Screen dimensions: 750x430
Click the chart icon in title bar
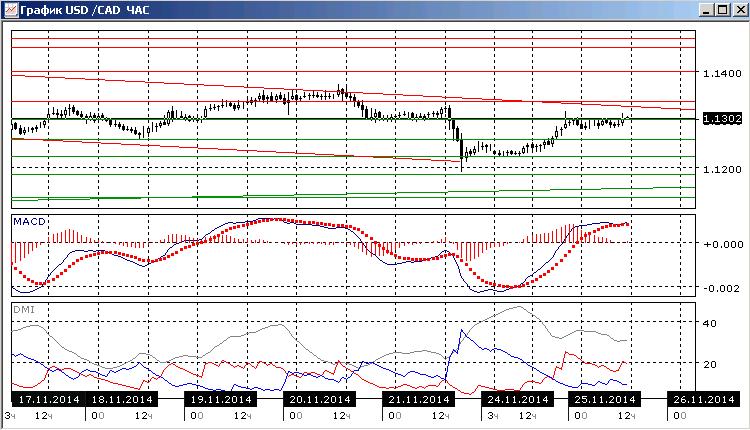point(11,10)
